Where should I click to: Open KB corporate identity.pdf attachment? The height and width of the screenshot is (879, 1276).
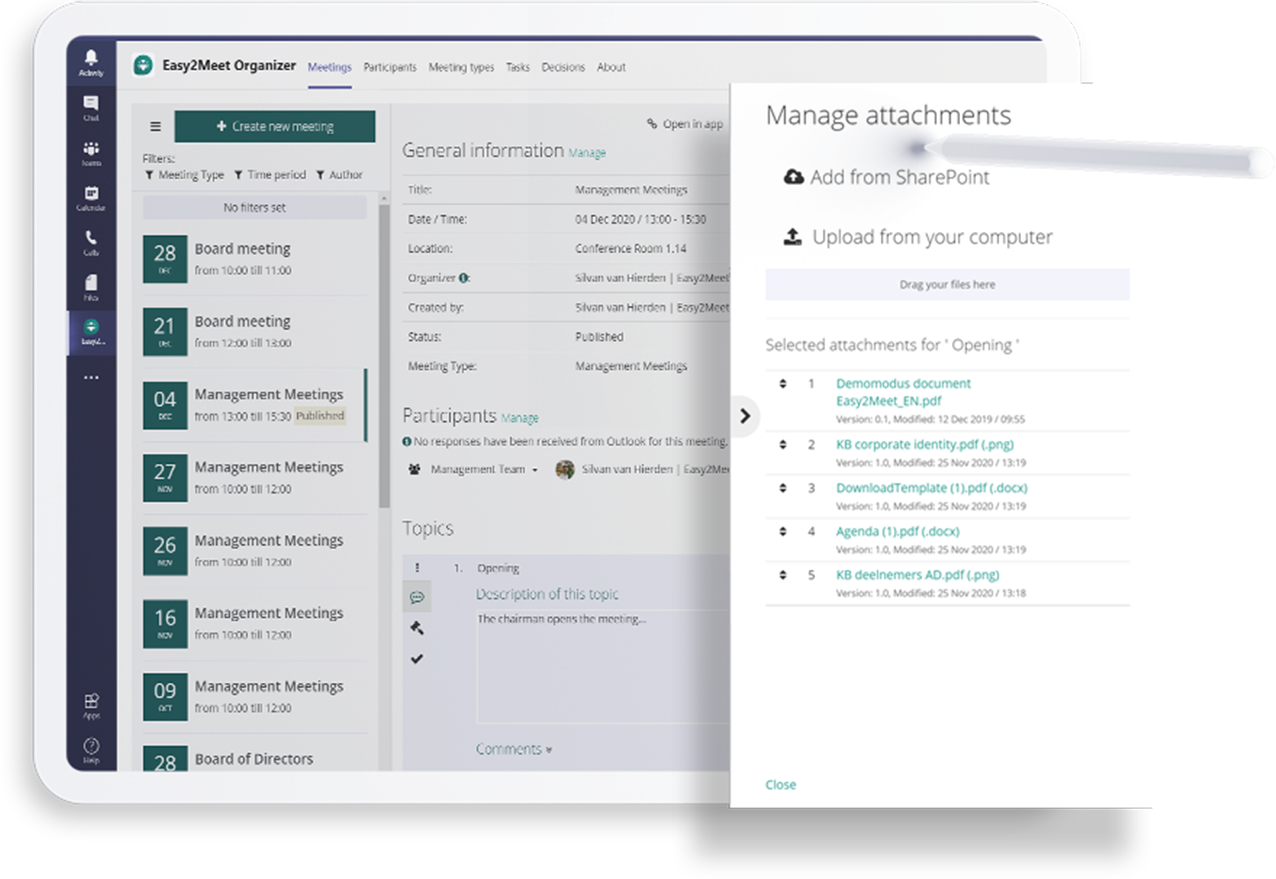926,444
